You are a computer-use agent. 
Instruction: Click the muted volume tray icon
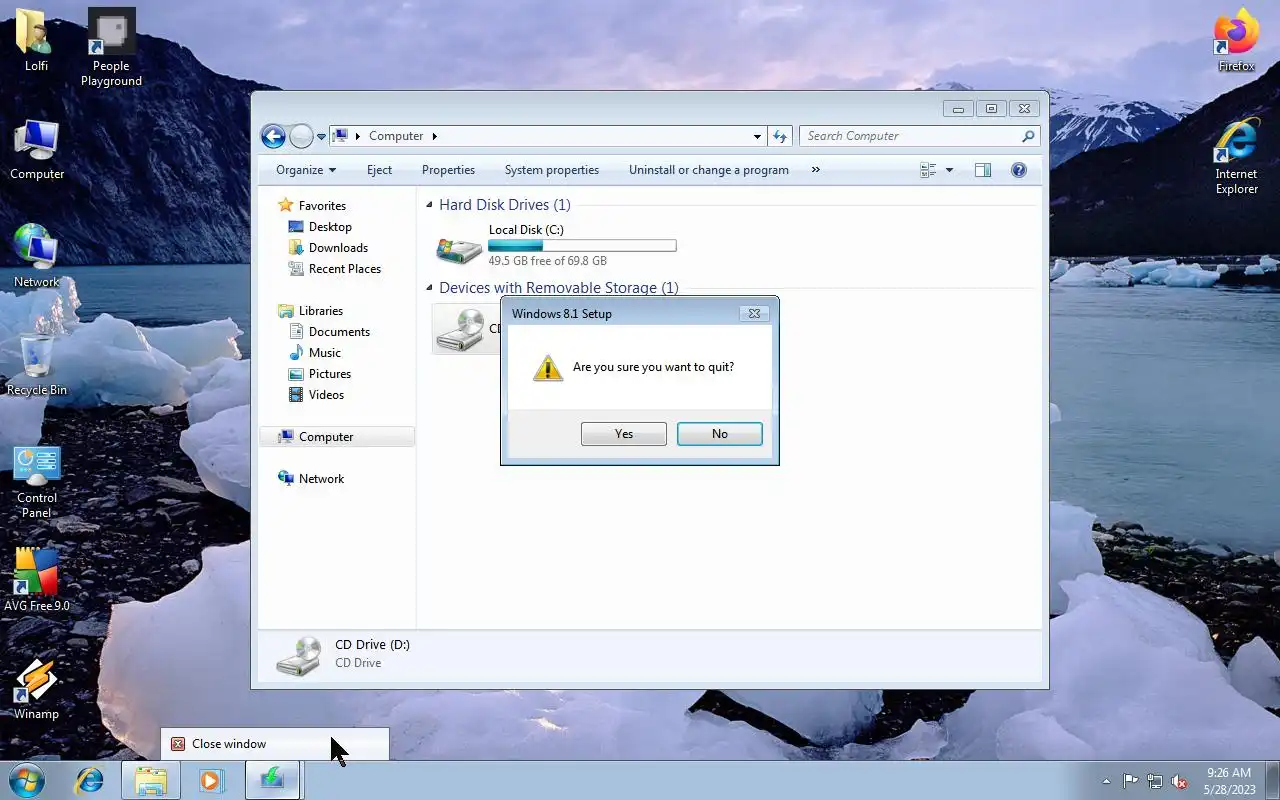point(1180,781)
